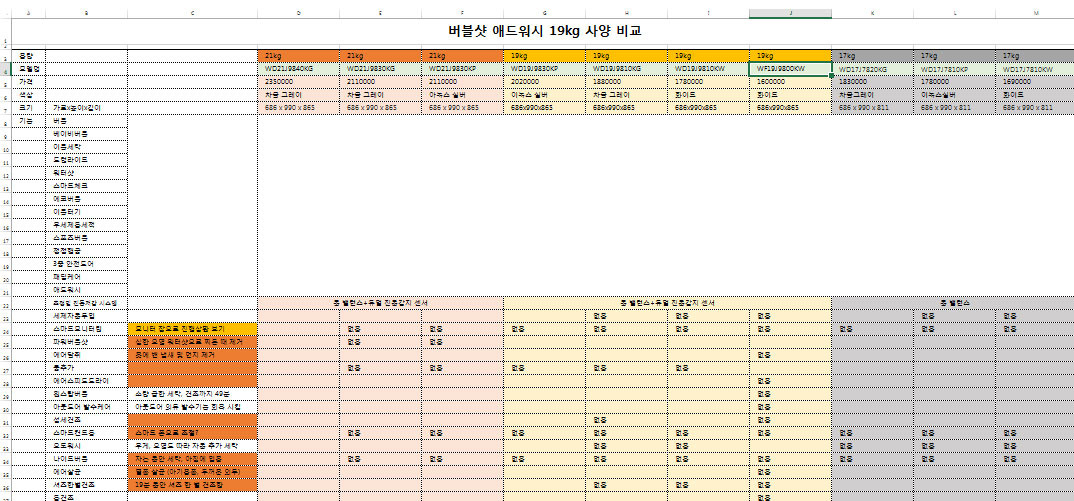Screen dimensions: 1074x501
Task: Select the price cell with 2020000
Action: 544,81
